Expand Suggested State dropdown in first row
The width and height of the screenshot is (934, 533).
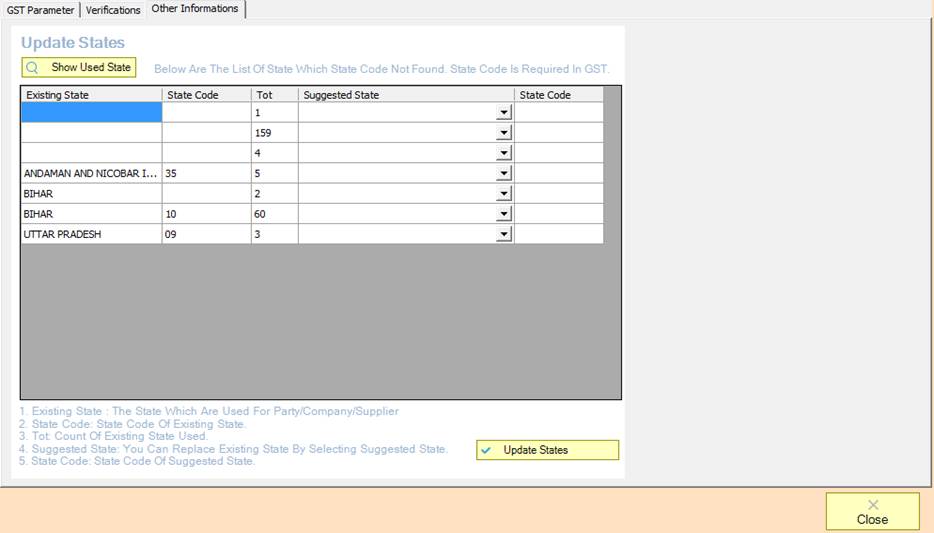504,113
